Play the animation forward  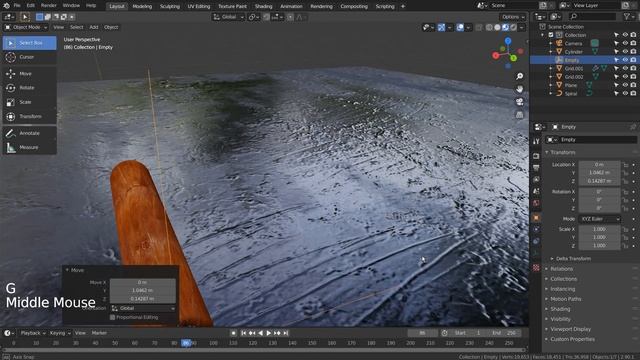[269, 333]
